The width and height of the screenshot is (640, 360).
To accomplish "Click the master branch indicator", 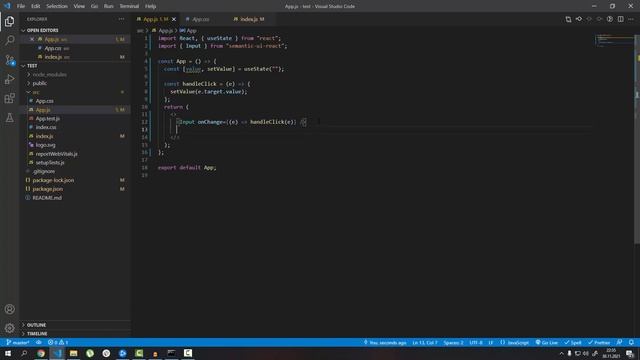I will (x=18, y=342).
